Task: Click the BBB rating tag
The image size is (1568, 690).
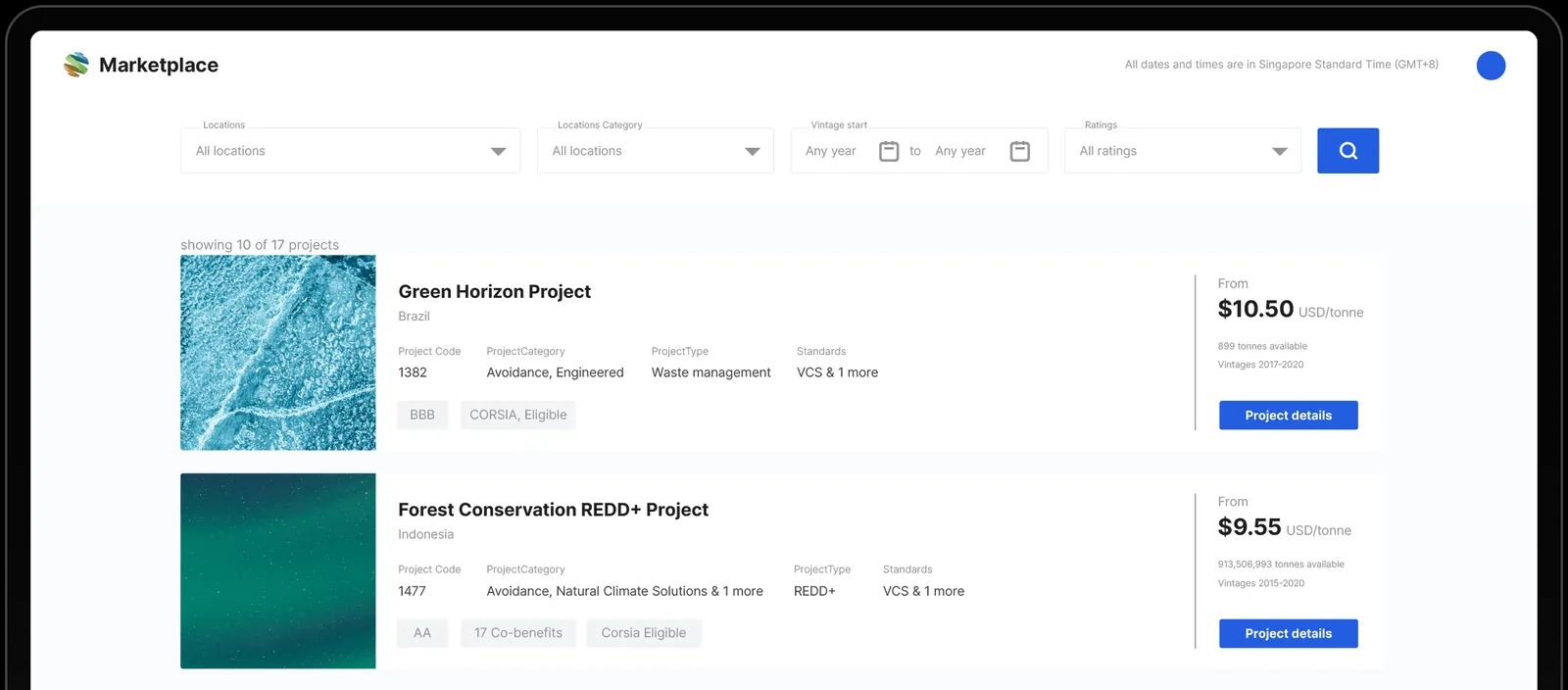Action: pyautogui.click(x=422, y=416)
